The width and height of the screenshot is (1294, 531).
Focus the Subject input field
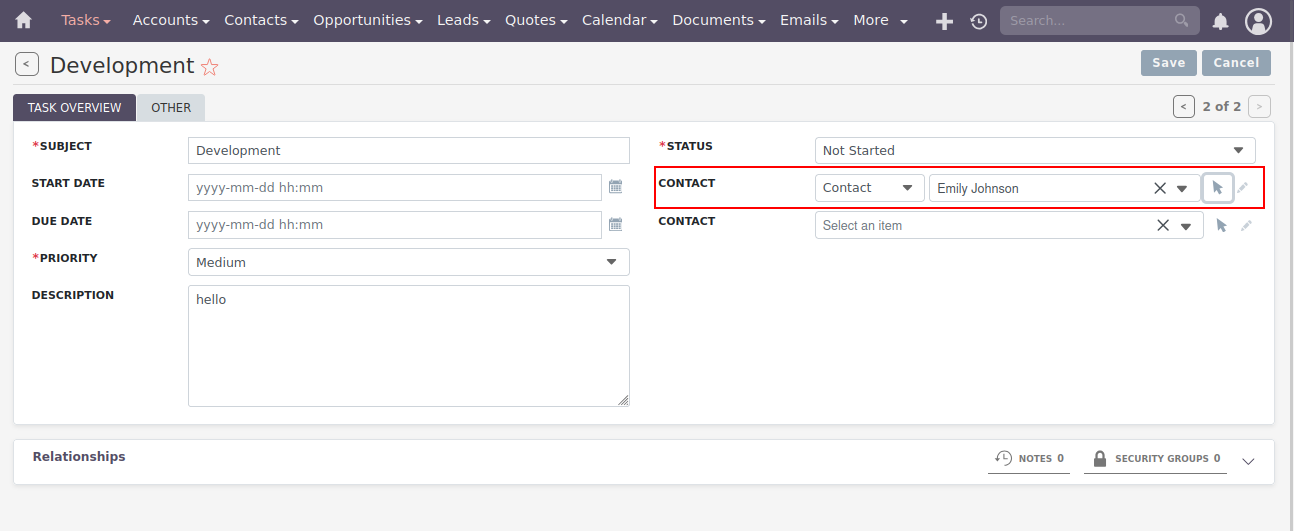[409, 150]
